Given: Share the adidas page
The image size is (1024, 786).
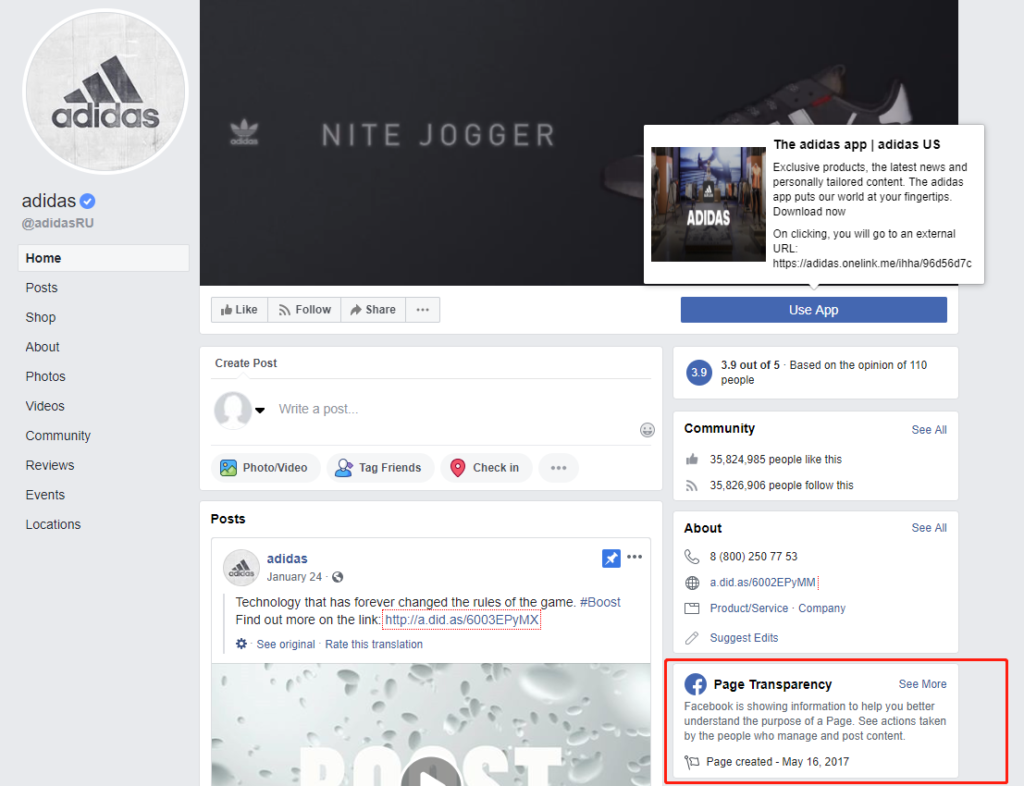Looking at the screenshot, I should click(373, 309).
